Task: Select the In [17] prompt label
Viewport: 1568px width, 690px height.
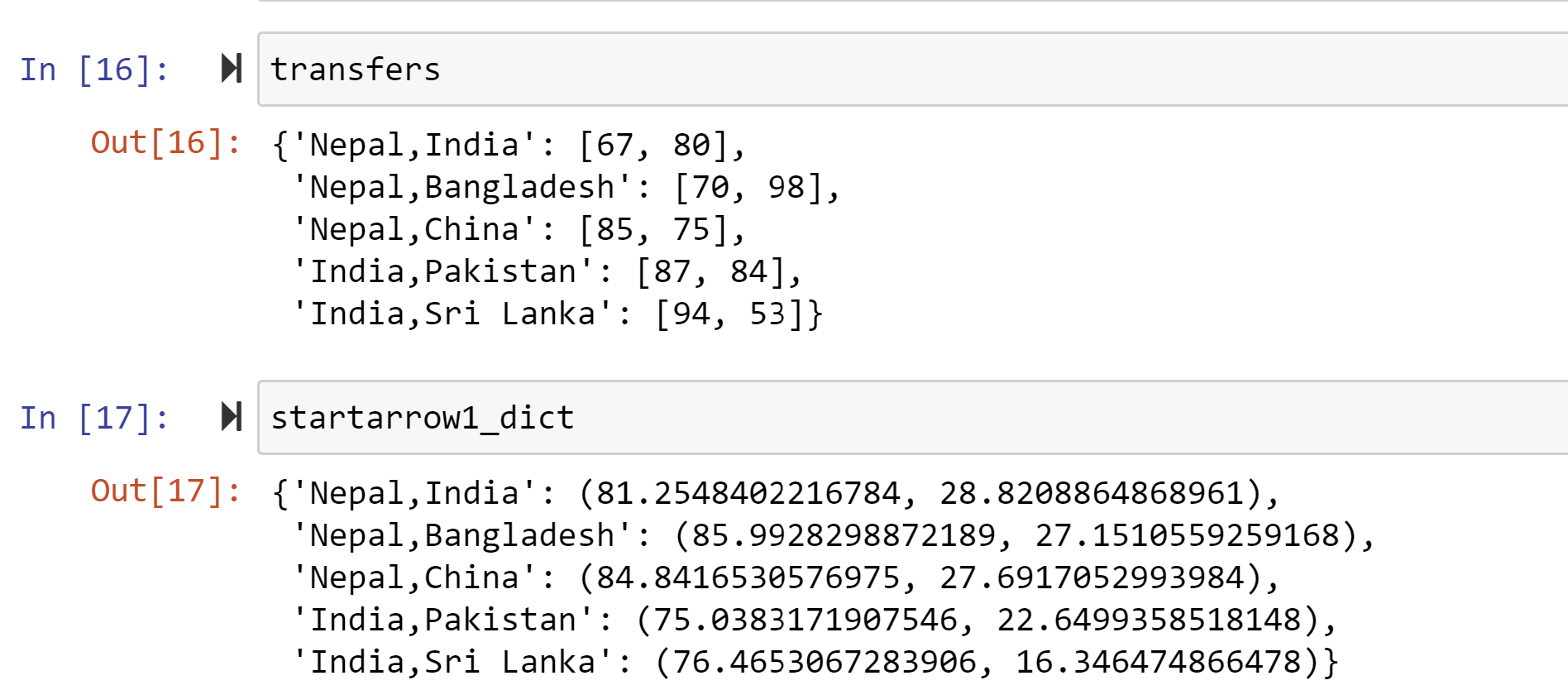Action: click(x=94, y=418)
